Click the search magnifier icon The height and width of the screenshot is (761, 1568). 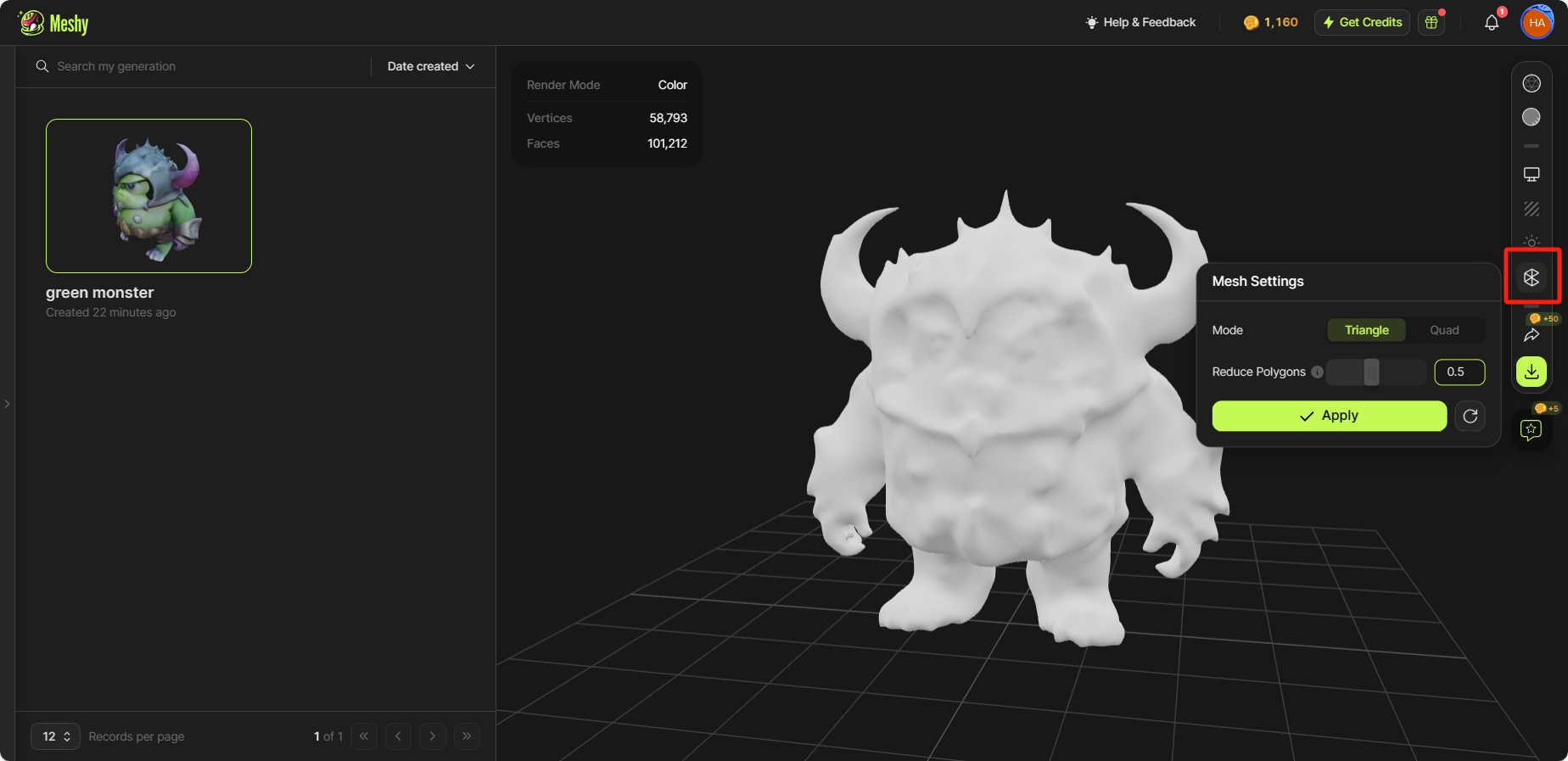click(42, 66)
